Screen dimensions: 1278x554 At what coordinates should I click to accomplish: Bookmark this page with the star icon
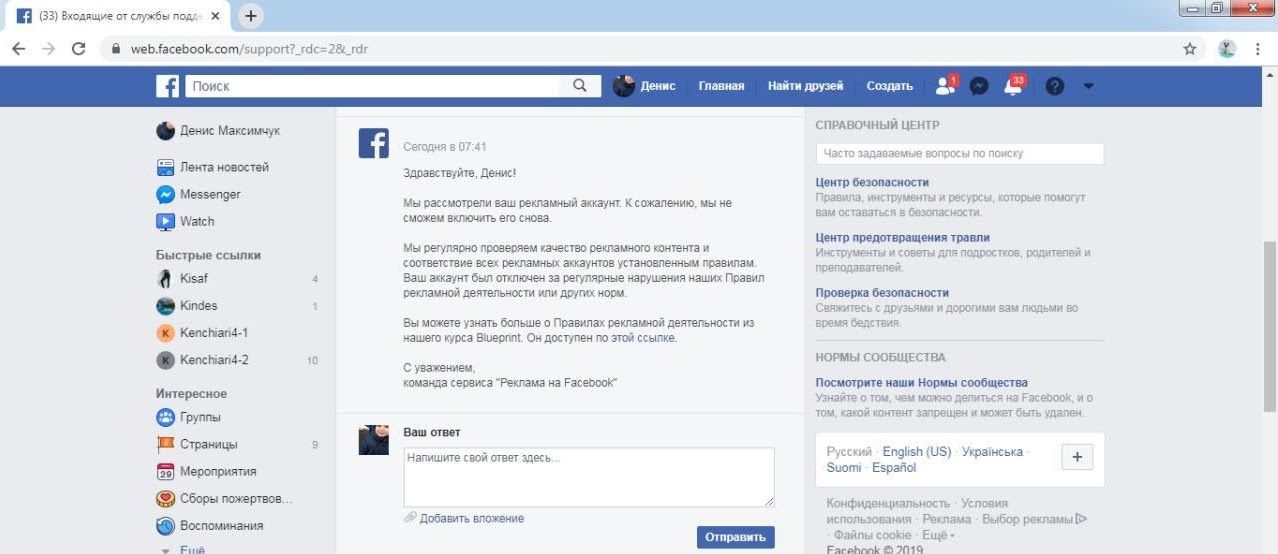[x=1190, y=49]
